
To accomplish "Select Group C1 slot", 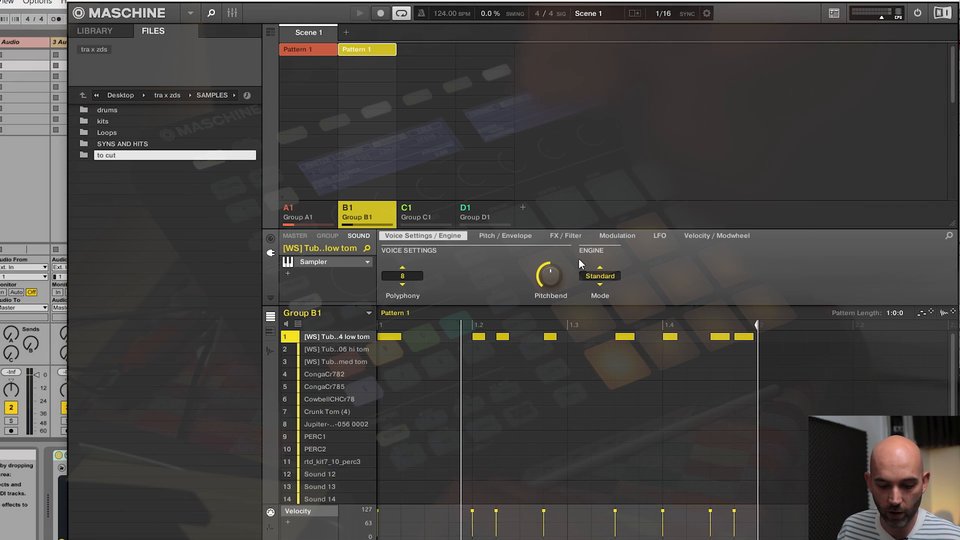I will coord(426,213).
